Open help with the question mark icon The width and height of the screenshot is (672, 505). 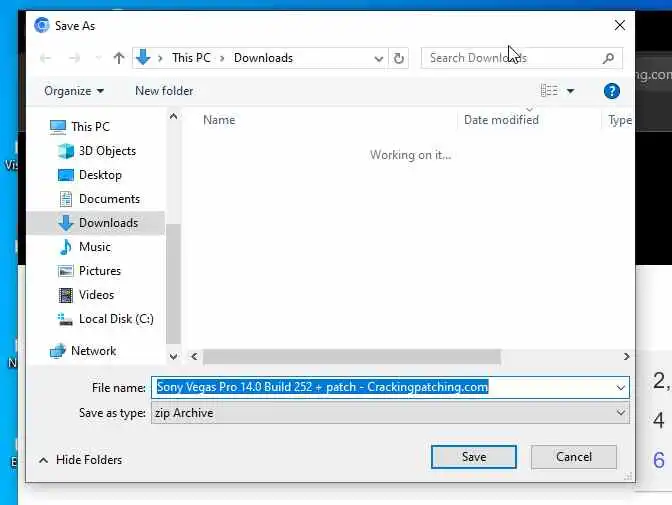612,91
